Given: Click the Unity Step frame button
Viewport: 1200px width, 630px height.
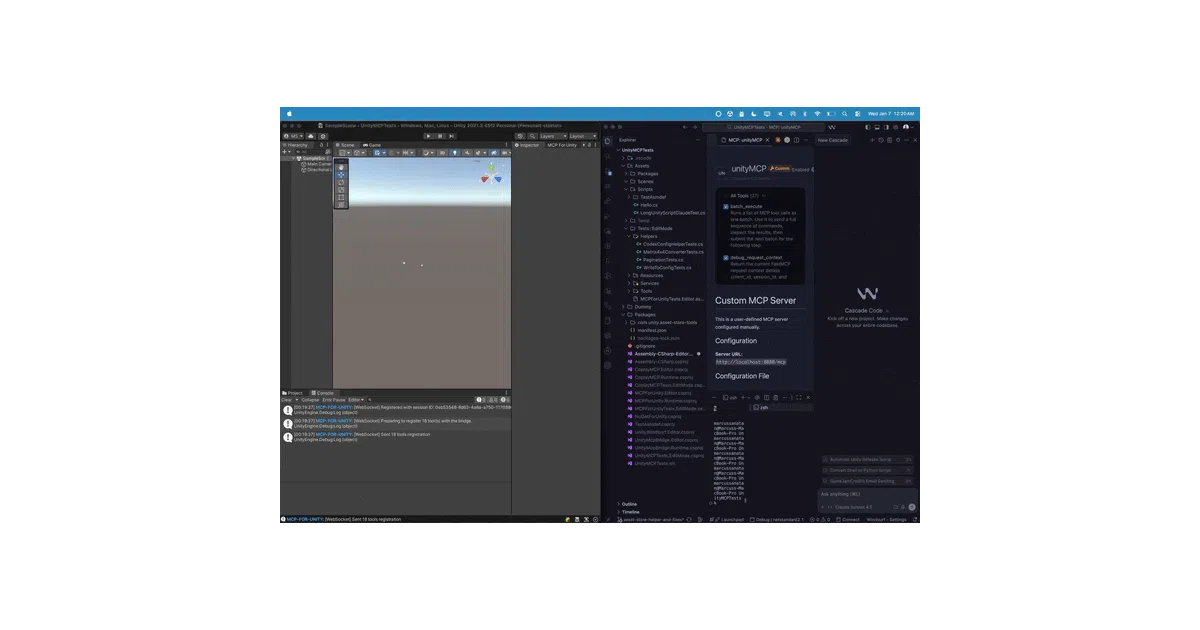Looking at the screenshot, I should point(451,136).
